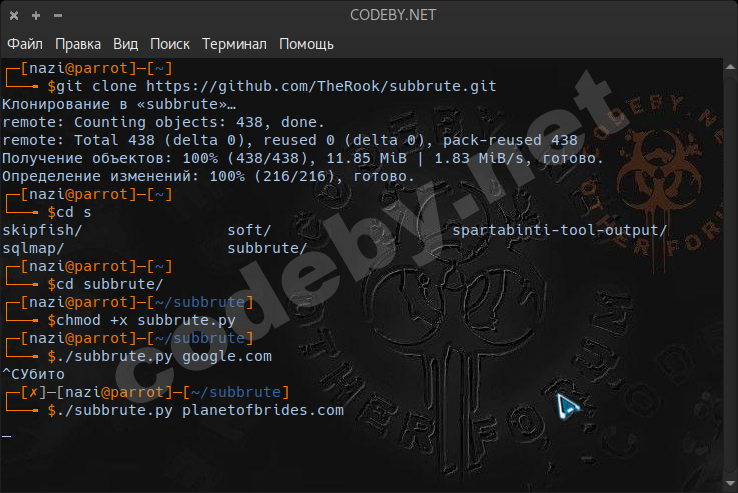Open the Терминал menu

[234, 44]
